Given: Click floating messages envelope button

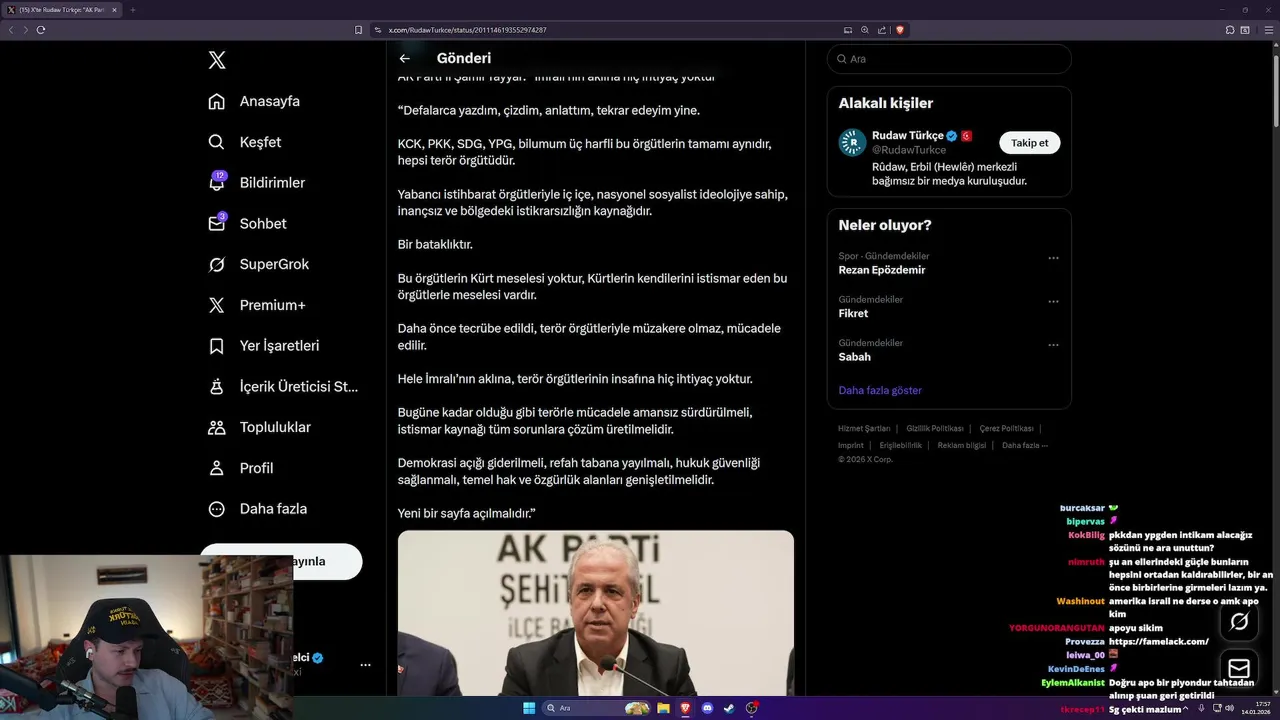Looking at the screenshot, I should pyautogui.click(x=1239, y=669).
